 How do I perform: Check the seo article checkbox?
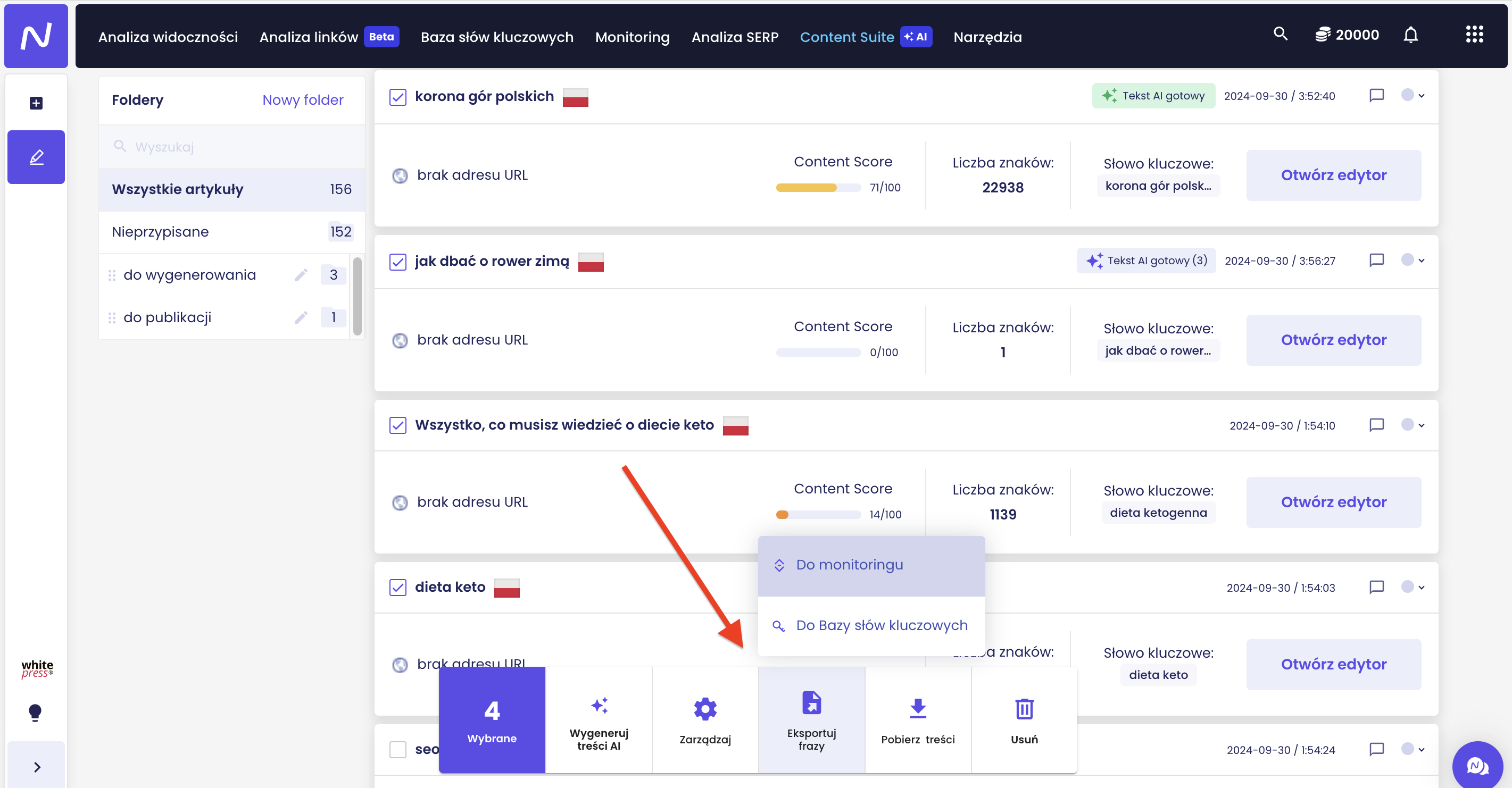(398, 749)
